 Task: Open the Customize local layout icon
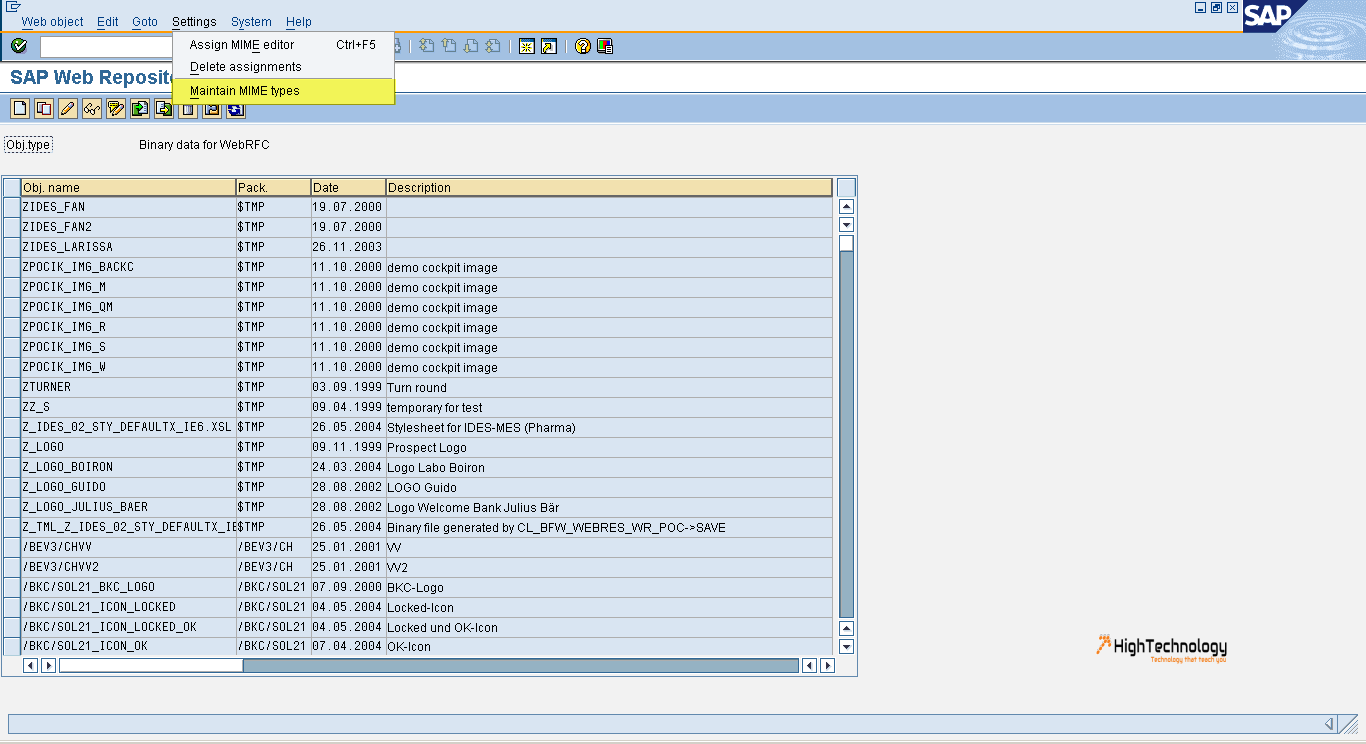tap(605, 46)
